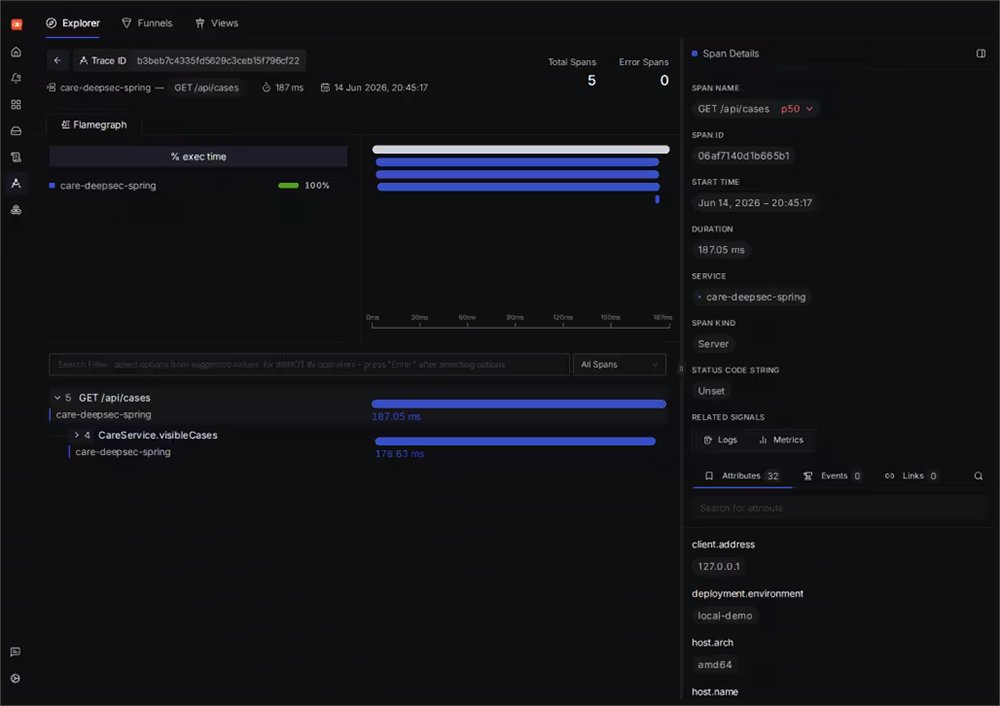This screenshot has height=706, width=1000.
Task: Click the CareService.visibleCases waterfall bar
Action: 515,441
